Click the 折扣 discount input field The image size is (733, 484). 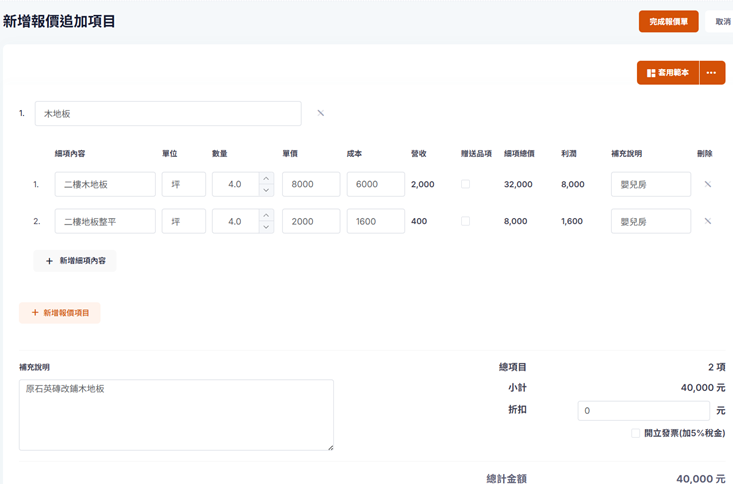coord(643,411)
